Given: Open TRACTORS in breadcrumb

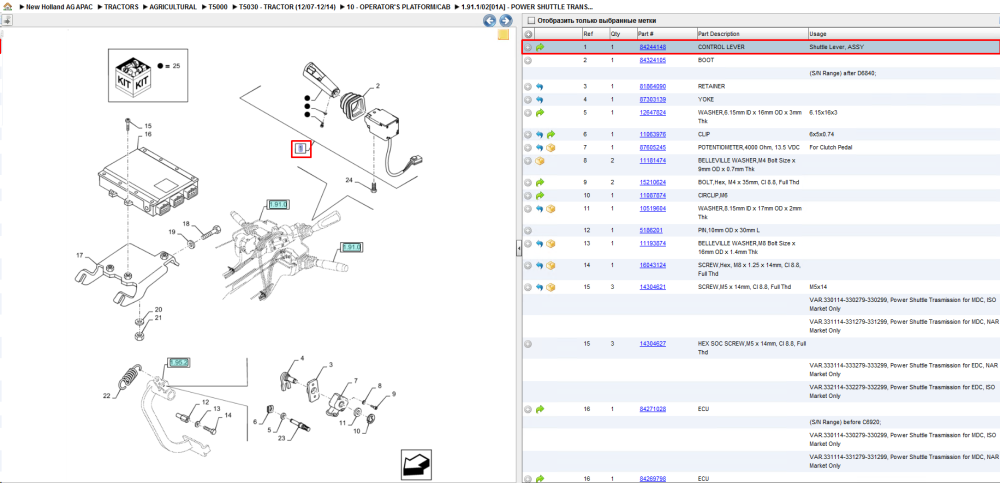Looking at the screenshot, I should [x=121, y=6].
